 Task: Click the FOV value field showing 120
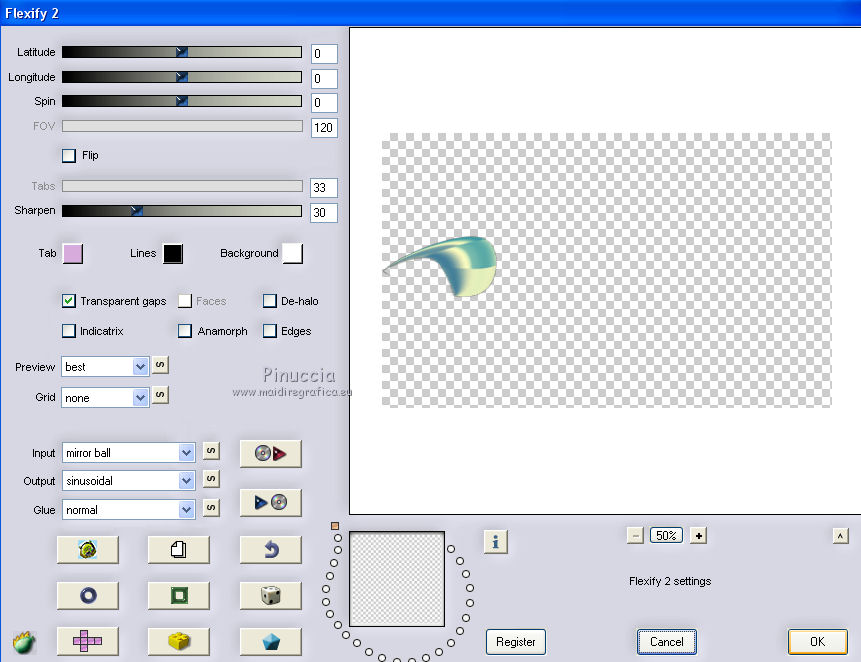324,127
